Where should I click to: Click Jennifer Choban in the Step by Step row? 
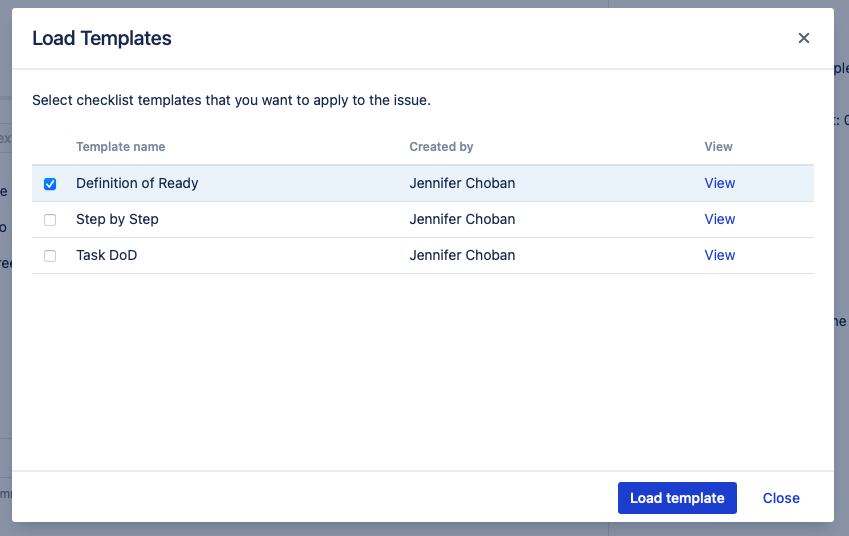pos(462,219)
